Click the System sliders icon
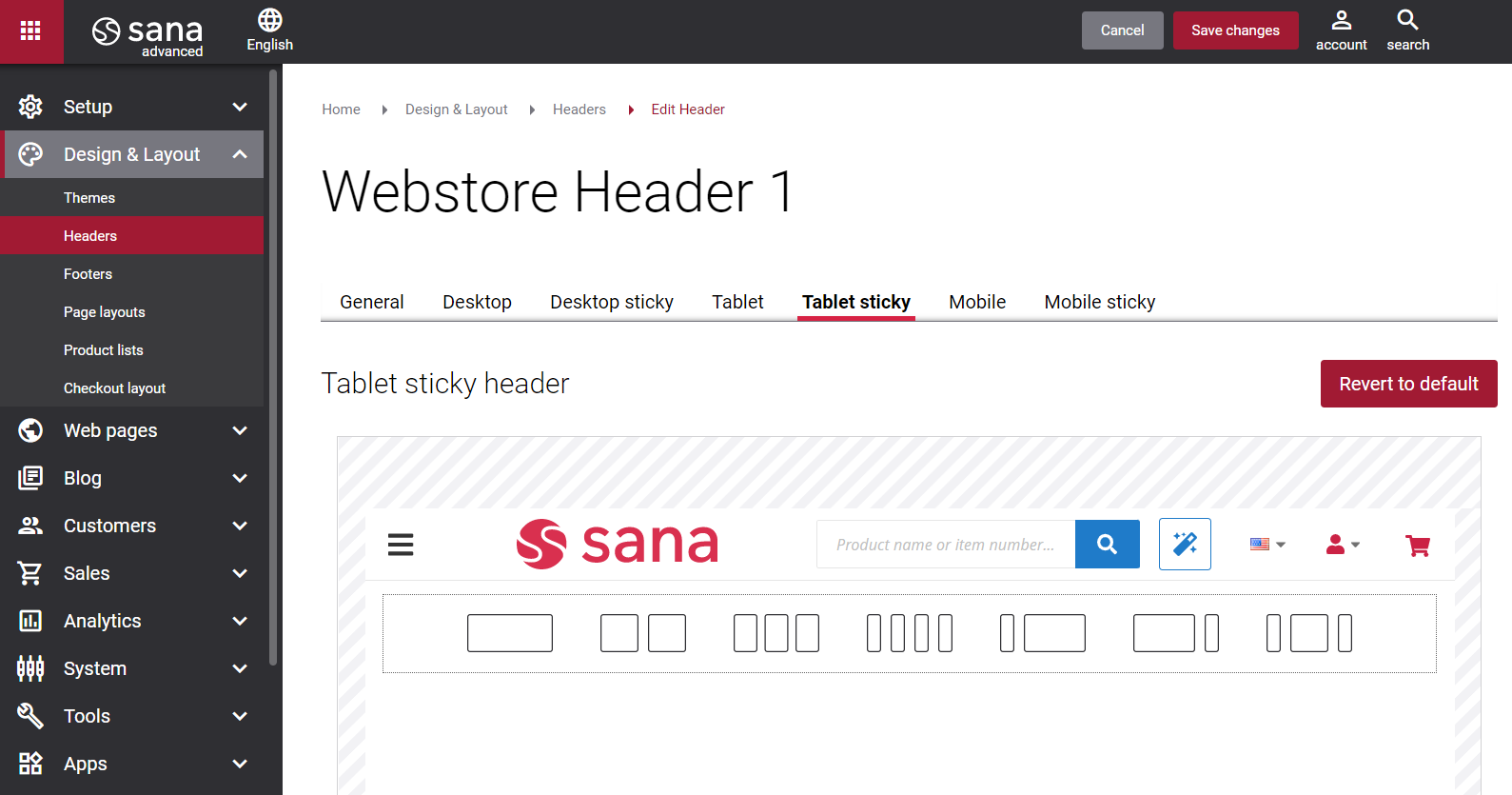Viewport: 1512px width, 795px height. pos(30,668)
